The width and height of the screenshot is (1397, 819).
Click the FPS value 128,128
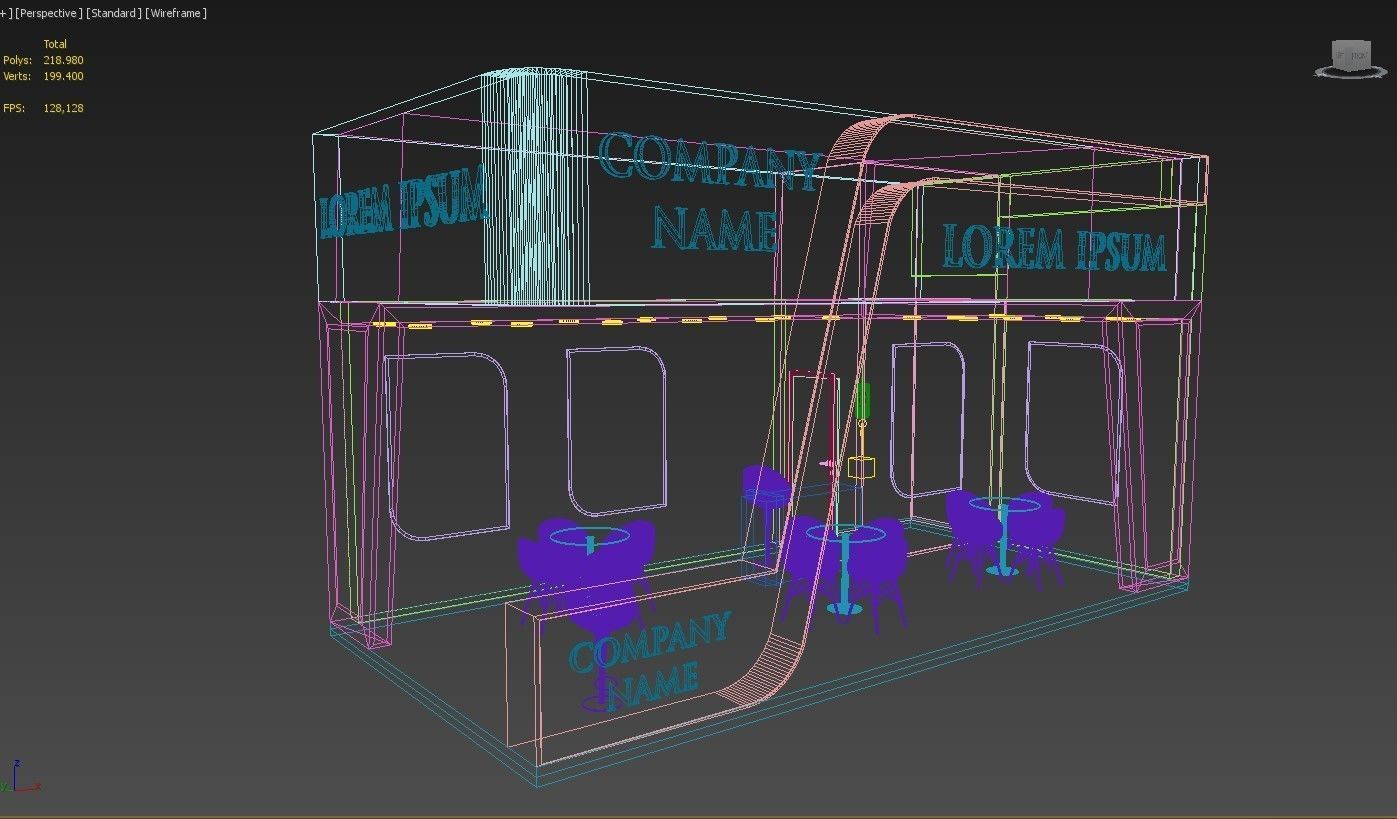tap(63, 108)
